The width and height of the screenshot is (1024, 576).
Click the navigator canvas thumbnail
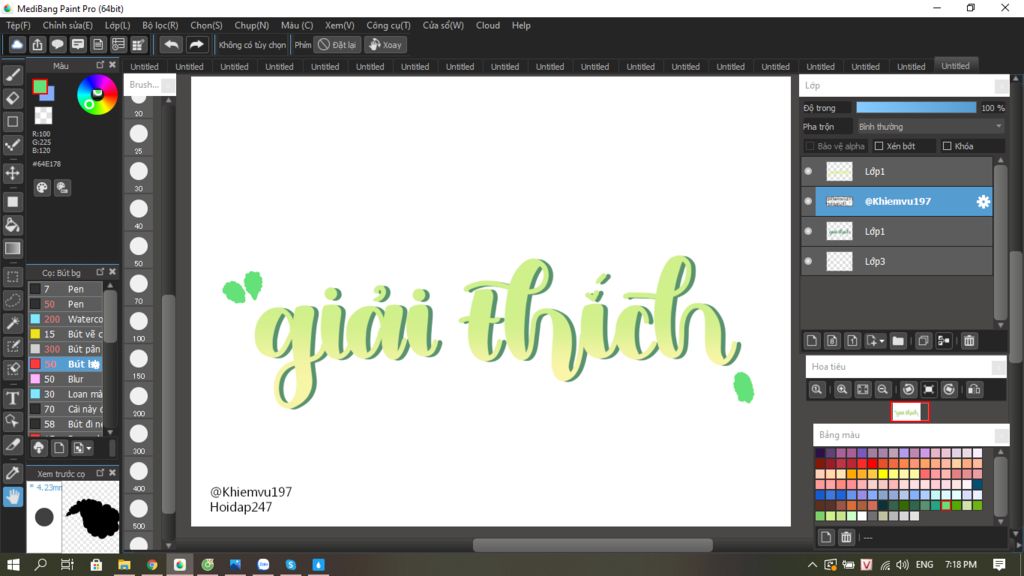(909, 412)
